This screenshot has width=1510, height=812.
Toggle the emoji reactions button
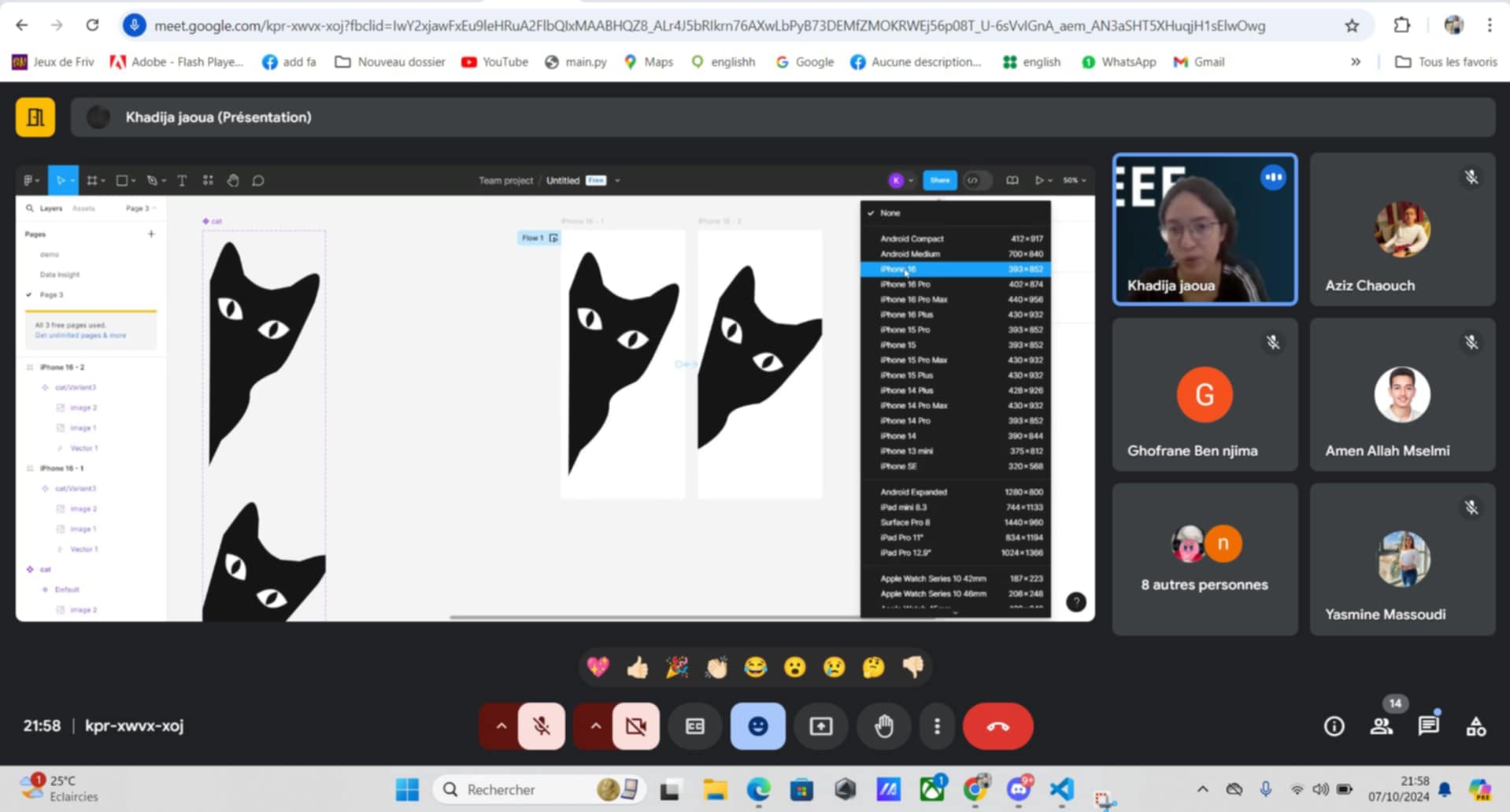(757, 725)
